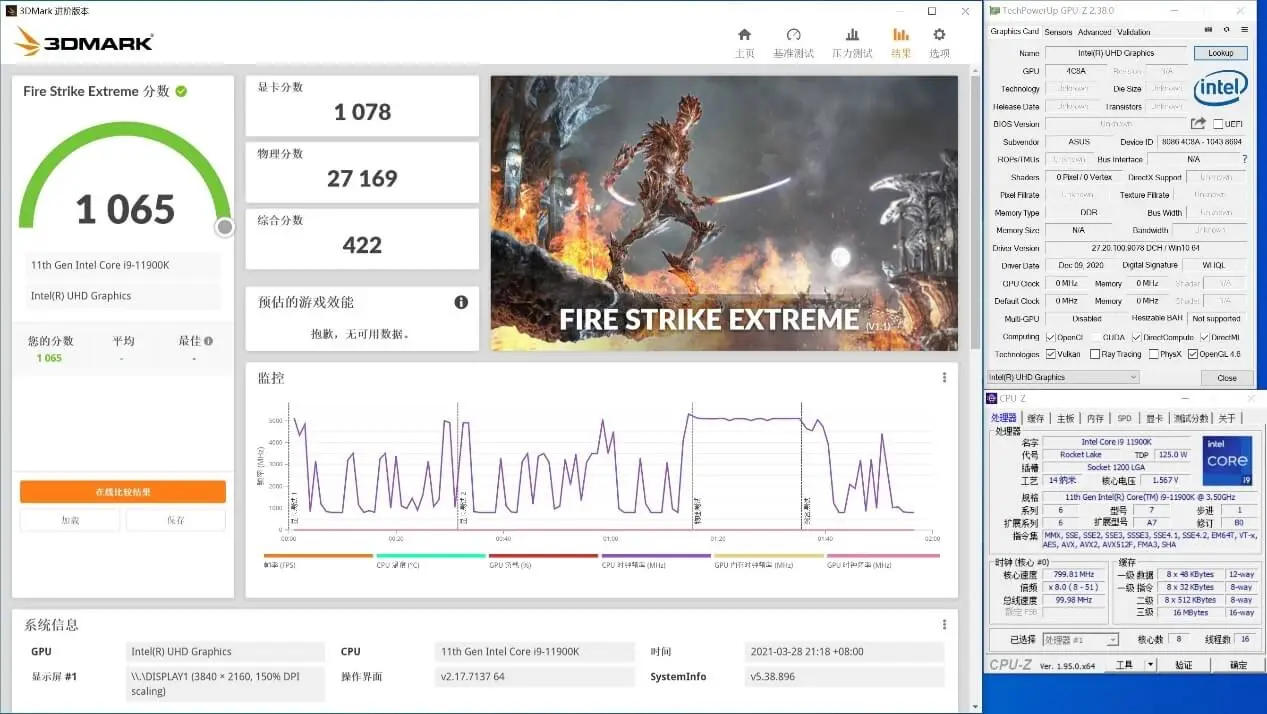1267x714 pixels.
Task: Toggle the OpenGL 4.6 checkbox
Action: pos(1194,354)
